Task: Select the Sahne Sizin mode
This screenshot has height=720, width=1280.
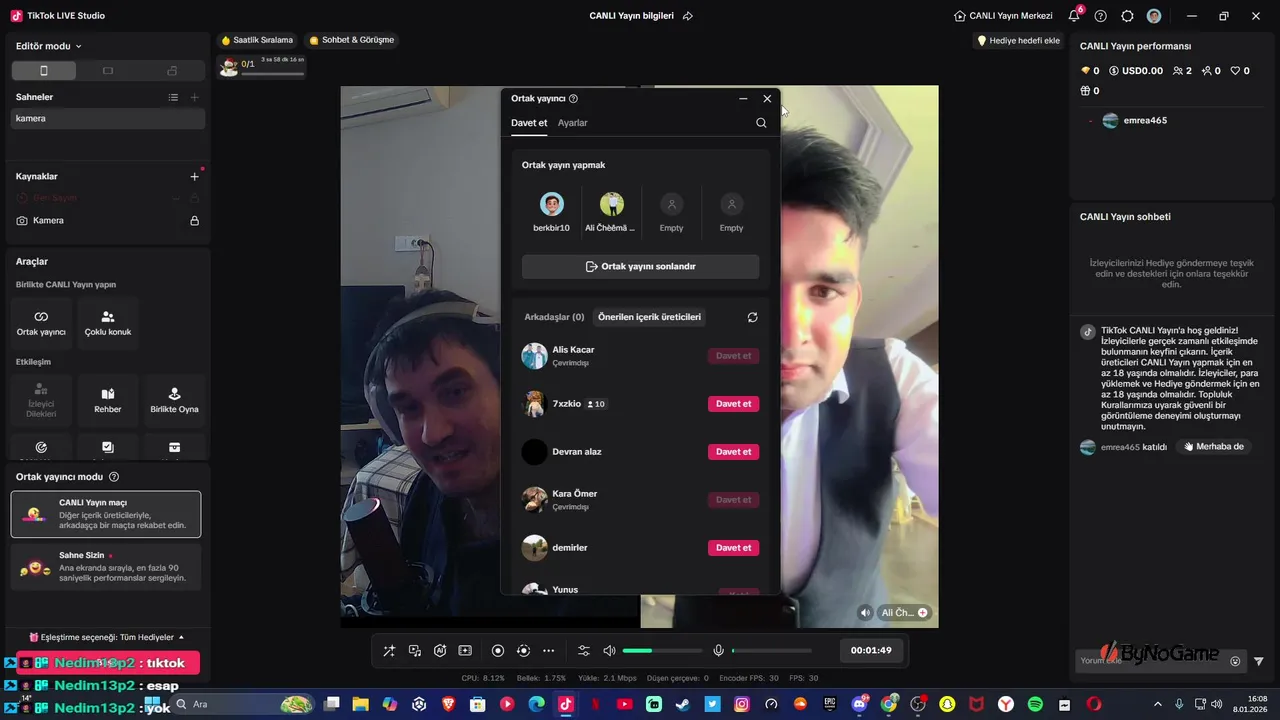Action: click(106, 566)
